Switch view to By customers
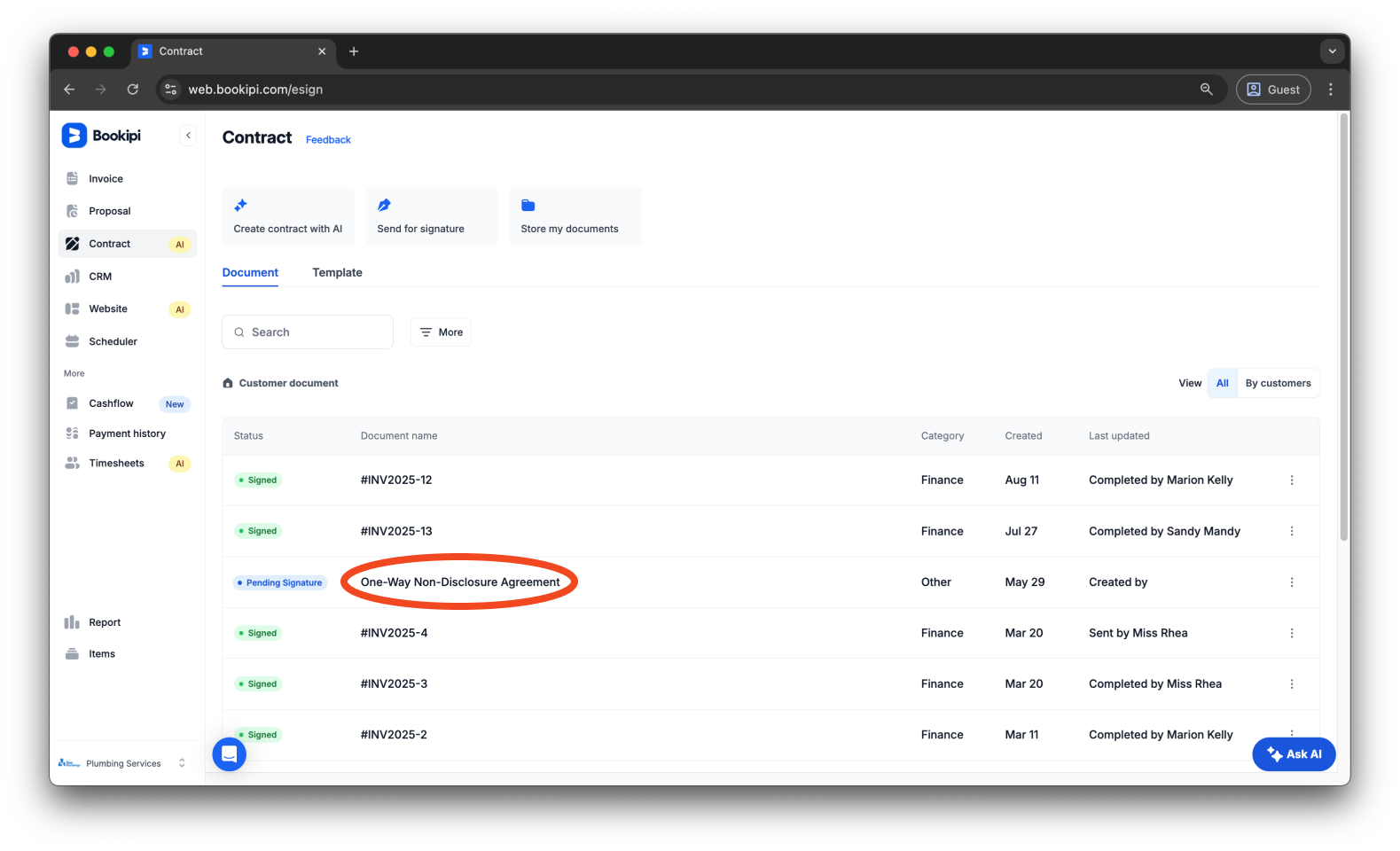The width and height of the screenshot is (1400, 851). (1277, 384)
